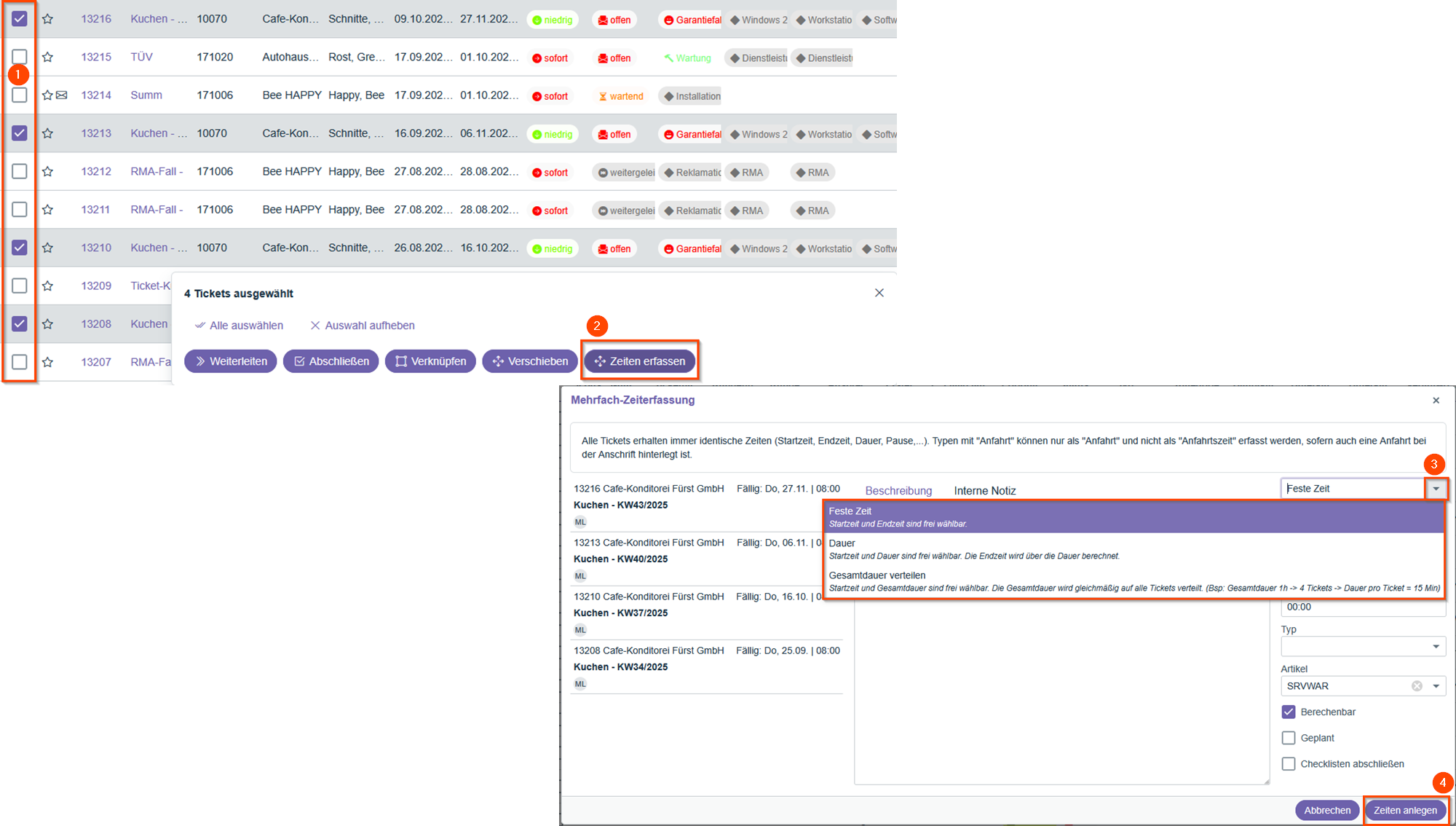Screen dimensions: 1456x826
Task: Switch to Interne Notiz tab
Action: coord(984,491)
